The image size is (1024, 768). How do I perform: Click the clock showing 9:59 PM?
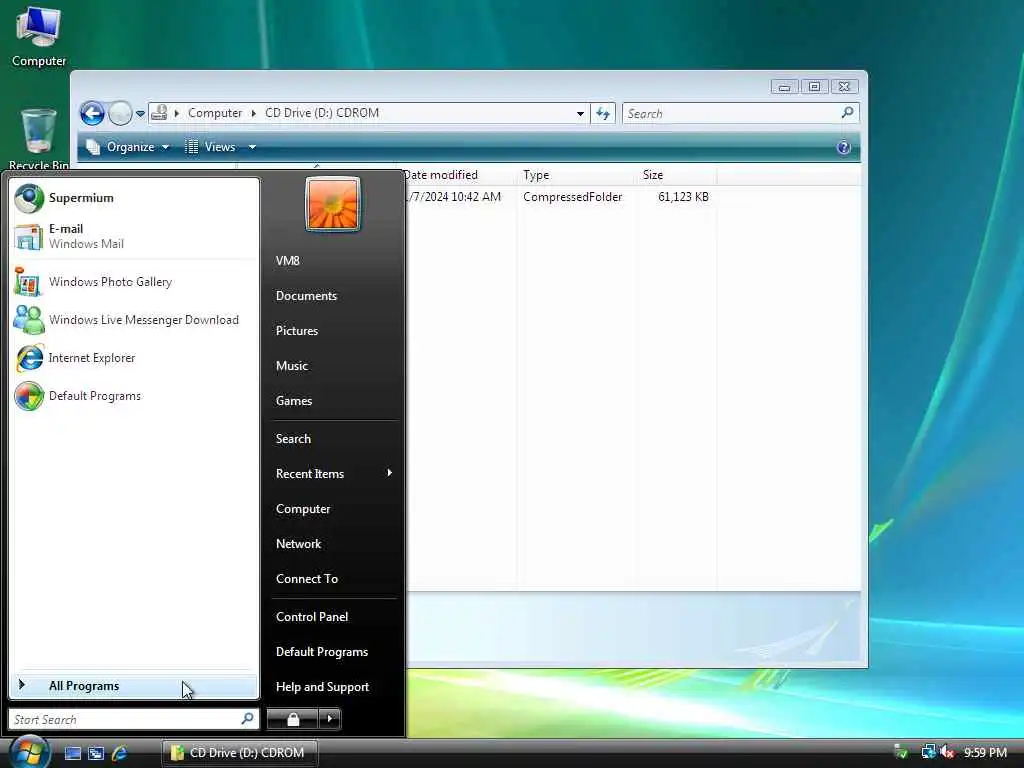(985, 752)
